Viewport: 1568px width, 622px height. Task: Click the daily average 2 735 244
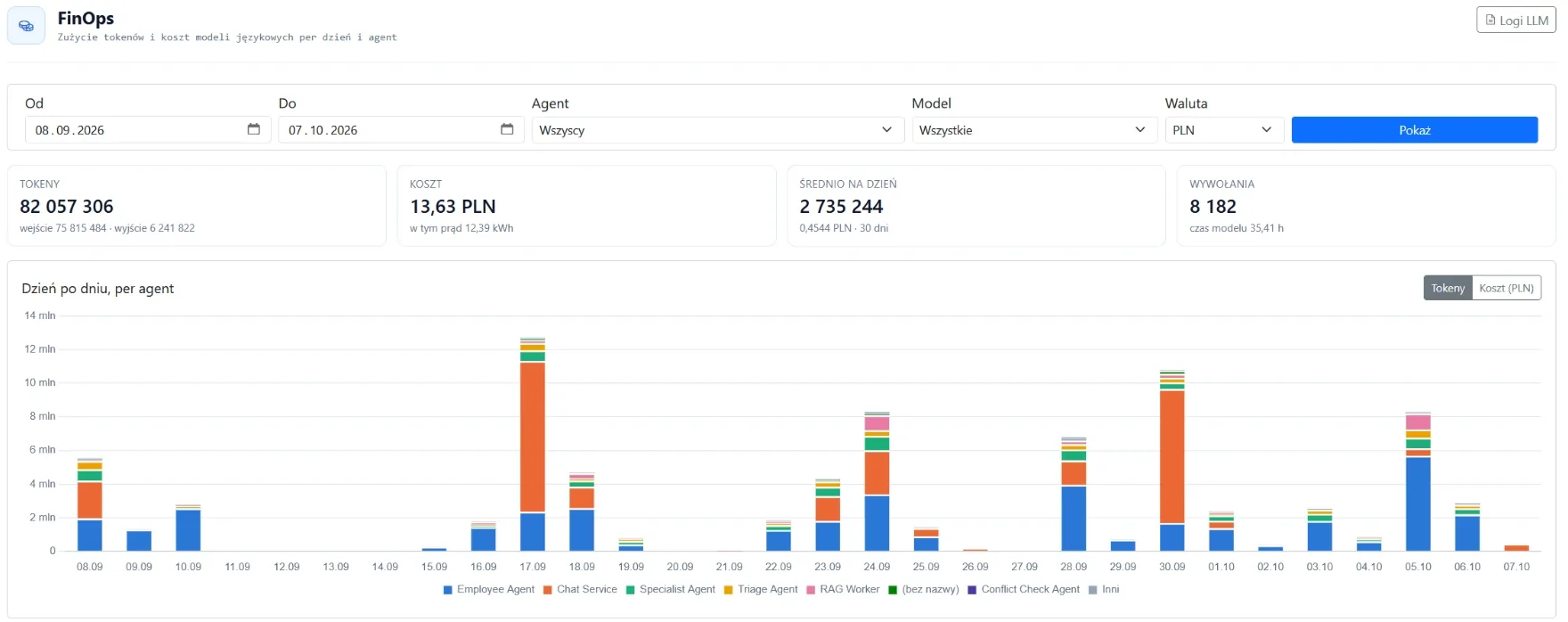point(841,207)
